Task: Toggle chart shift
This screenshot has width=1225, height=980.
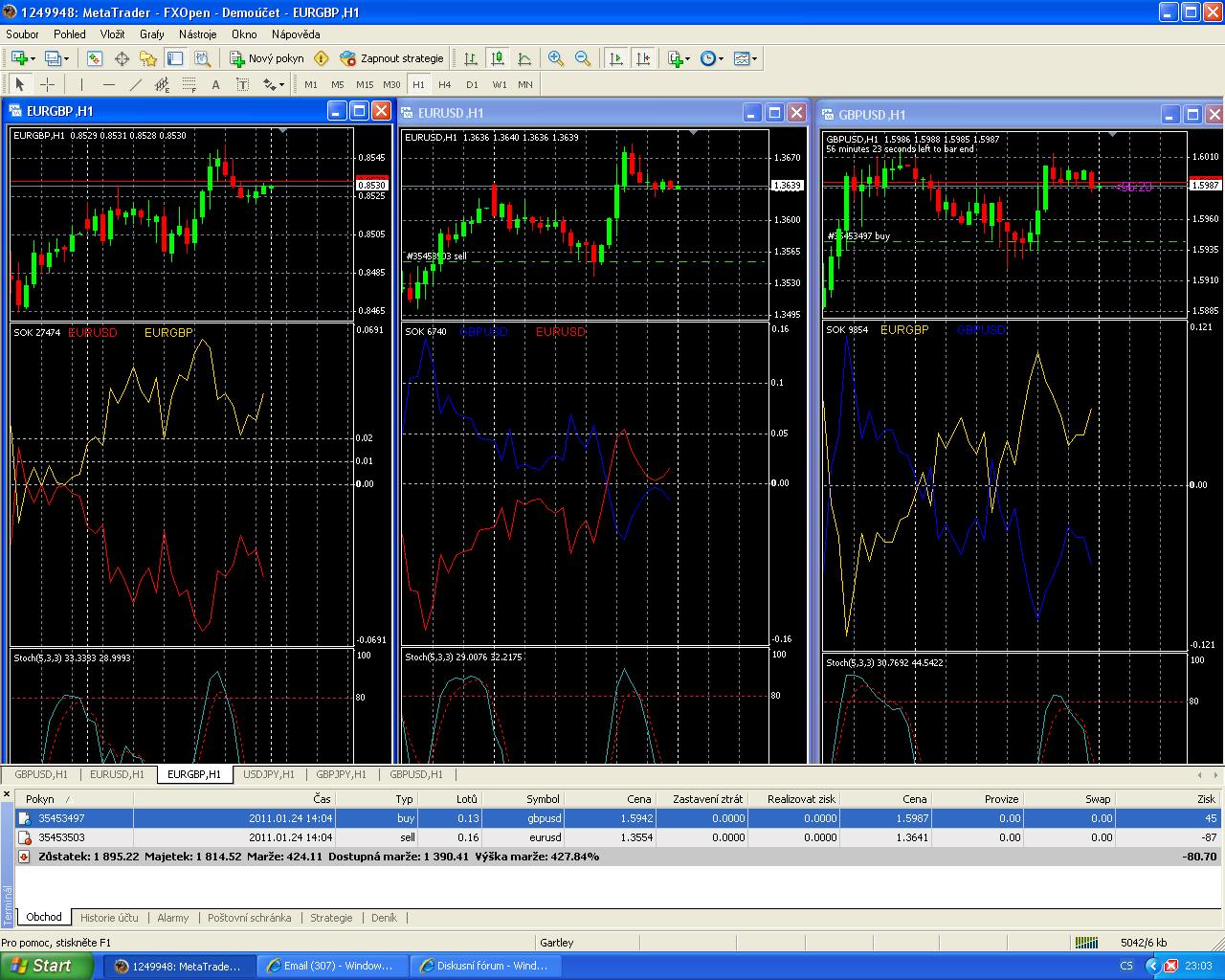Action: tap(643, 58)
